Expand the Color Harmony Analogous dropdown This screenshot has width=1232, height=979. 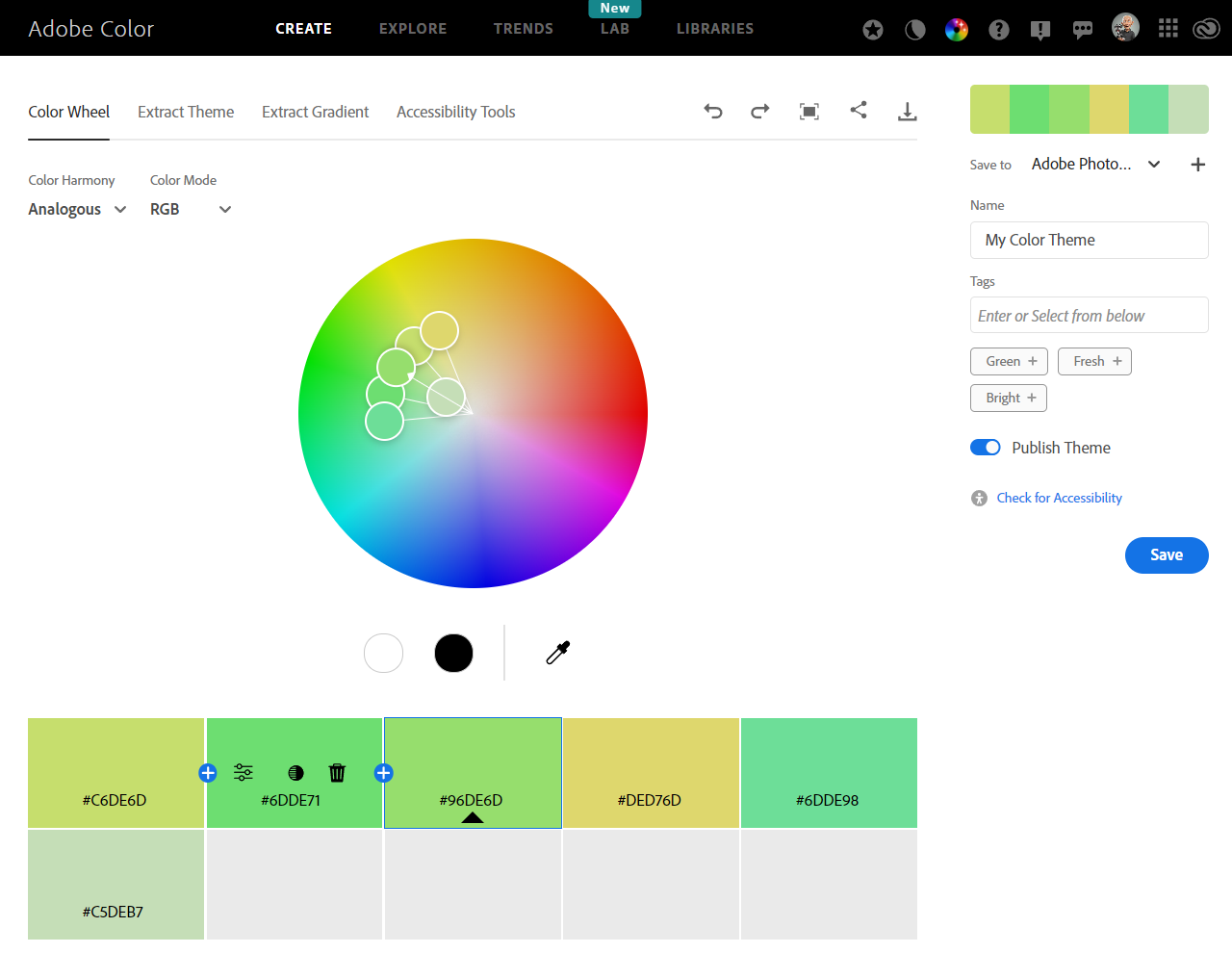click(77, 209)
